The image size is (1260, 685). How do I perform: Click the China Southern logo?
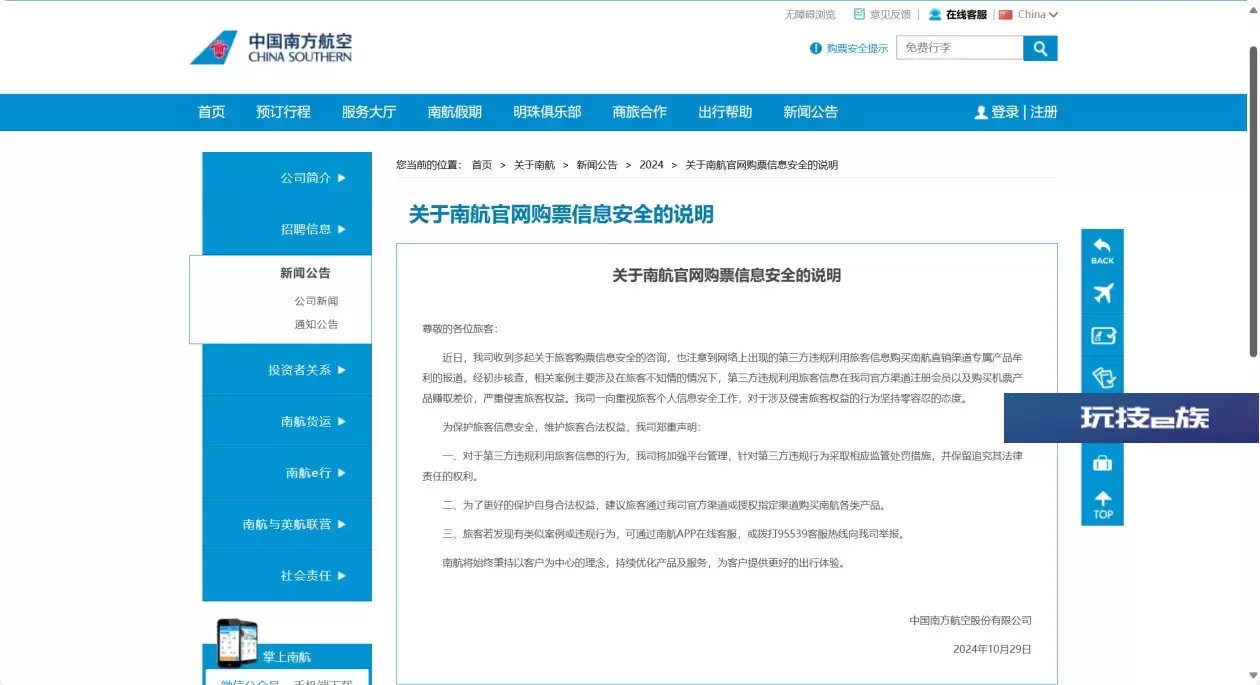(x=271, y=47)
